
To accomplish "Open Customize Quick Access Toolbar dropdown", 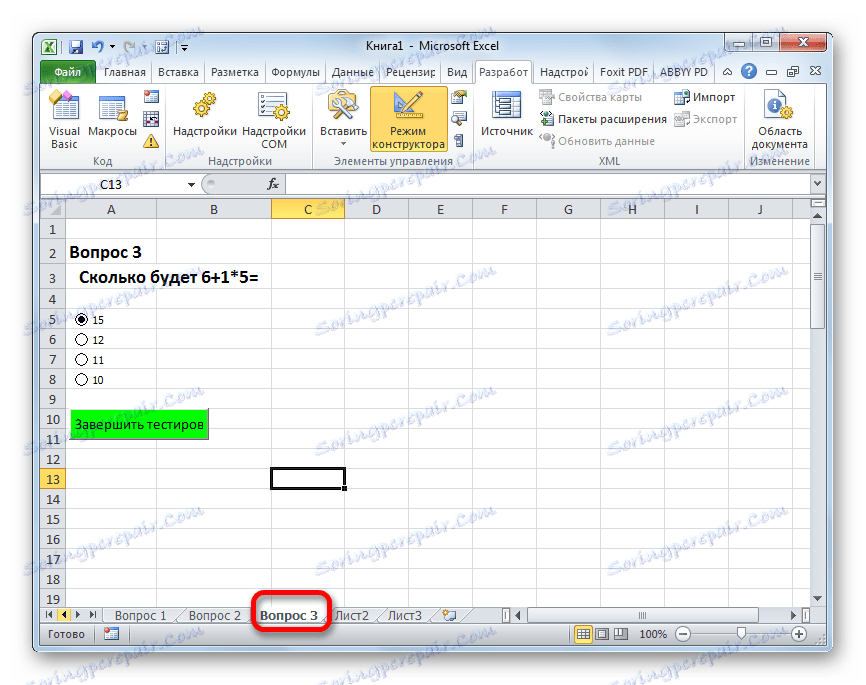I will (184, 48).
